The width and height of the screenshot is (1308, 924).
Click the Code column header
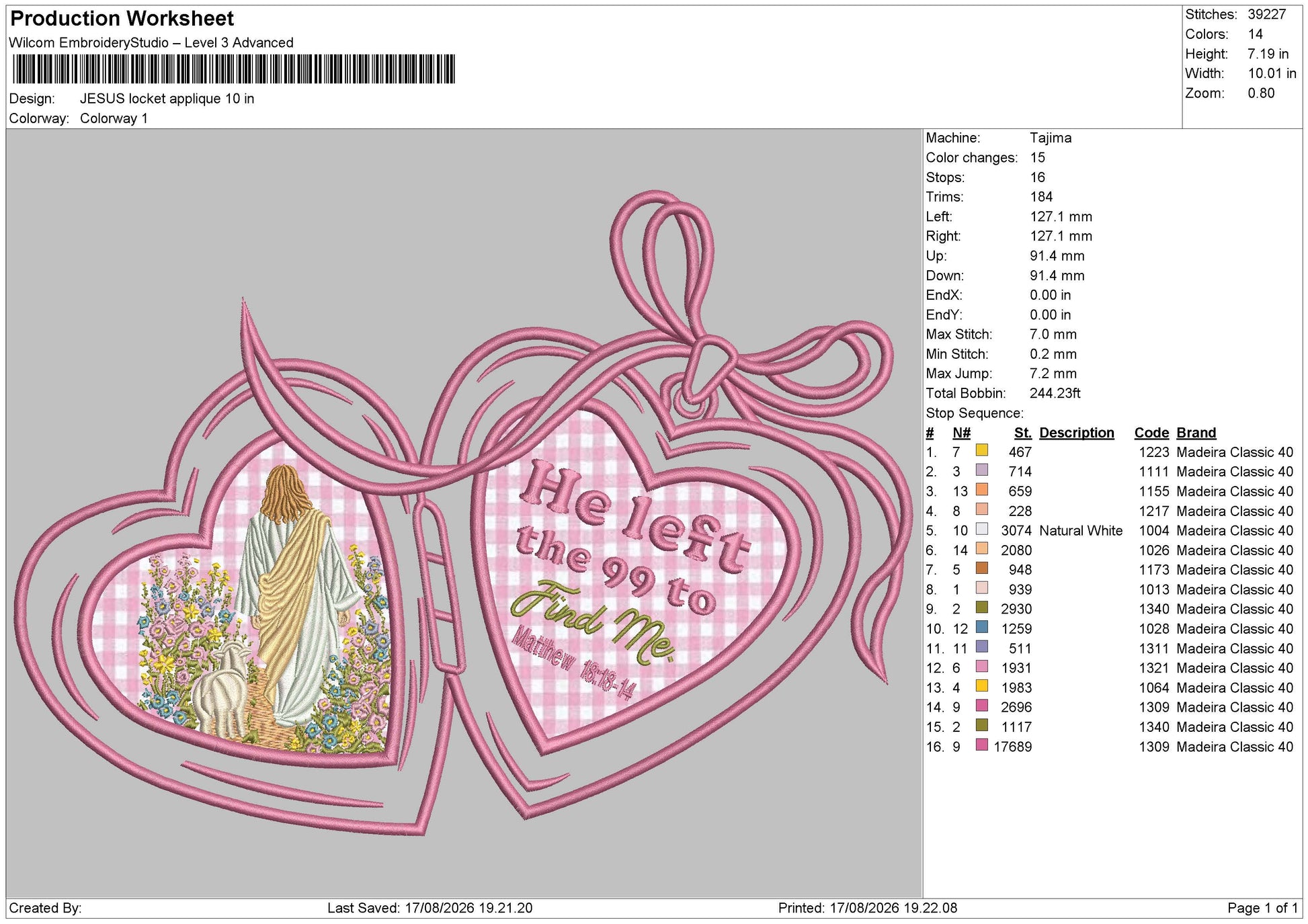1151,433
